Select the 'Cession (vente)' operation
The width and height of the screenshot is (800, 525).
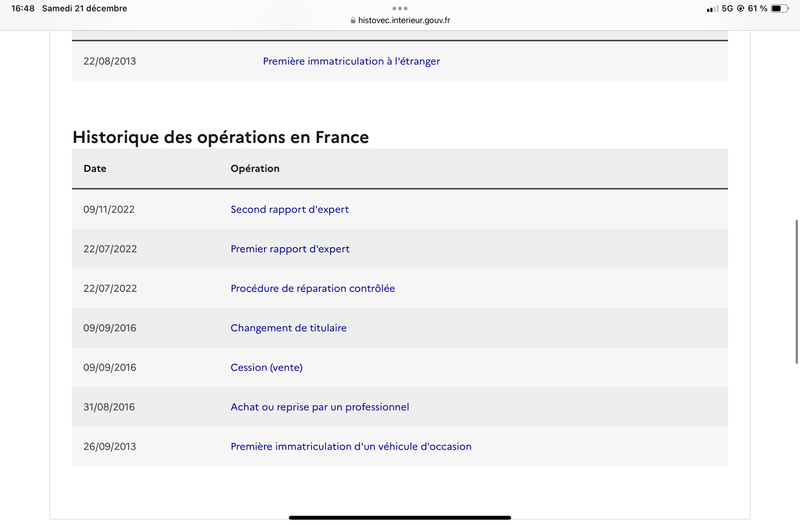point(266,367)
